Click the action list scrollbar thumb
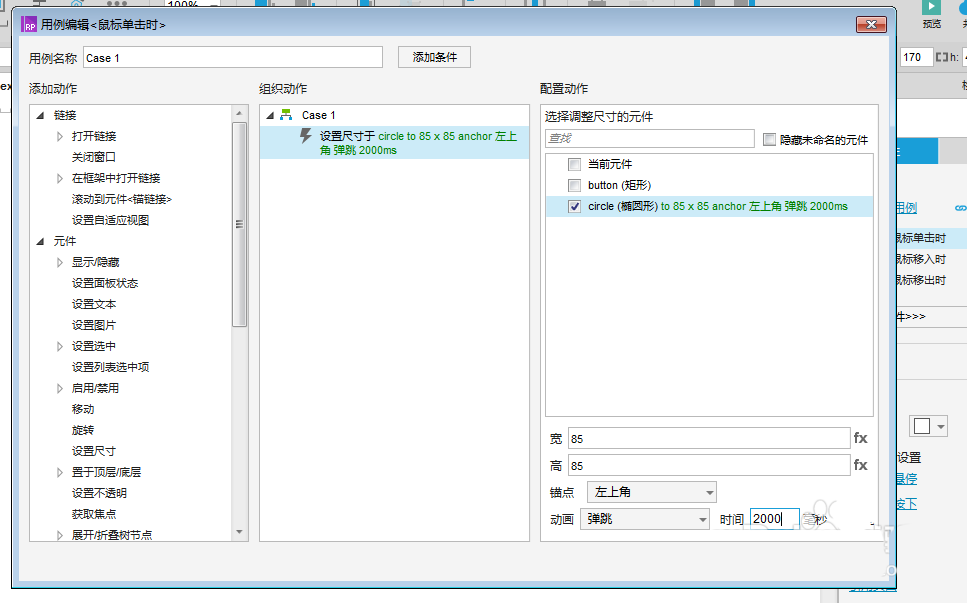 click(239, 224)
